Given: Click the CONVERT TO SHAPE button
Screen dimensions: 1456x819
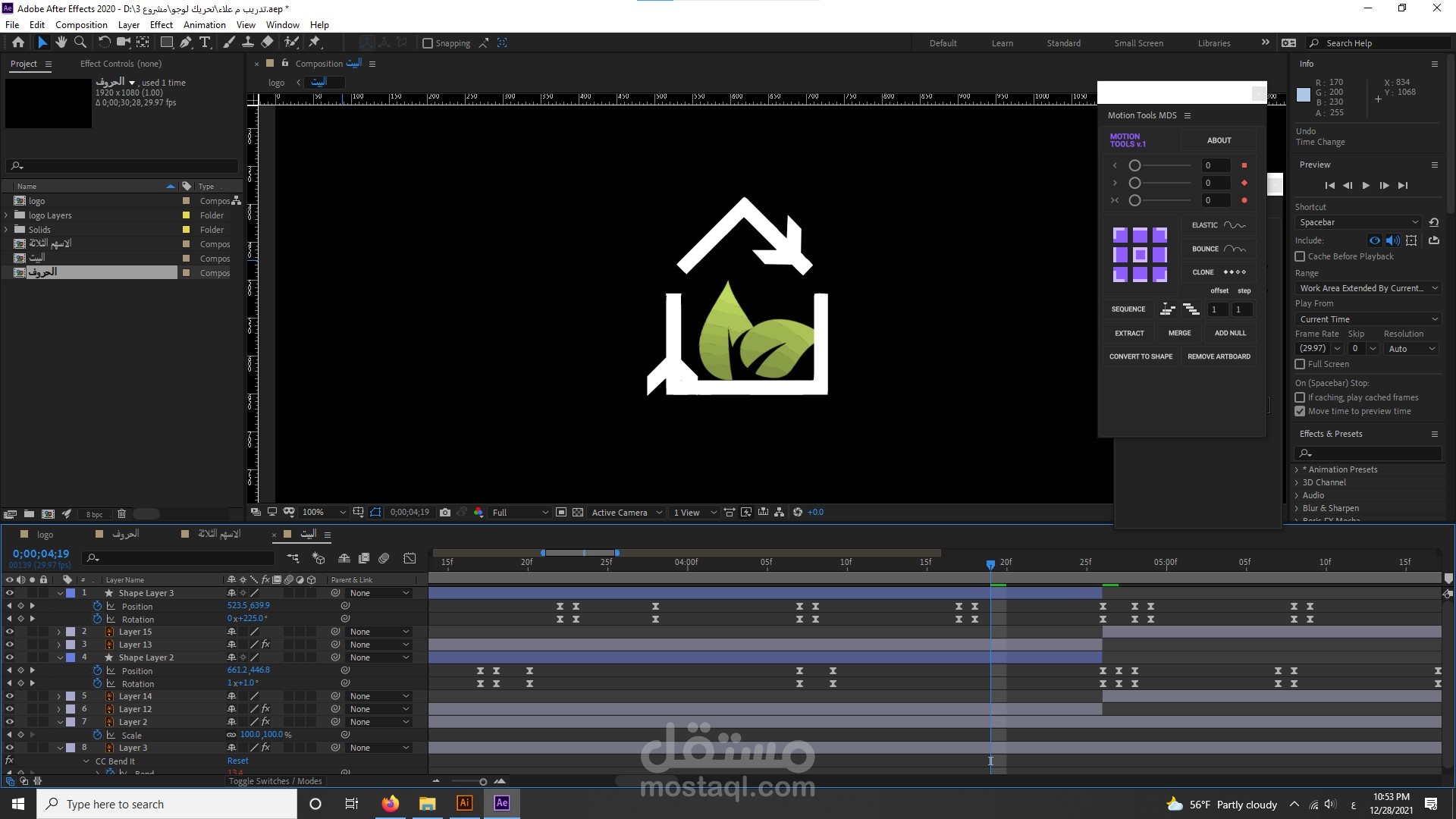Looking at the screenshot, I should point(1141,356).
